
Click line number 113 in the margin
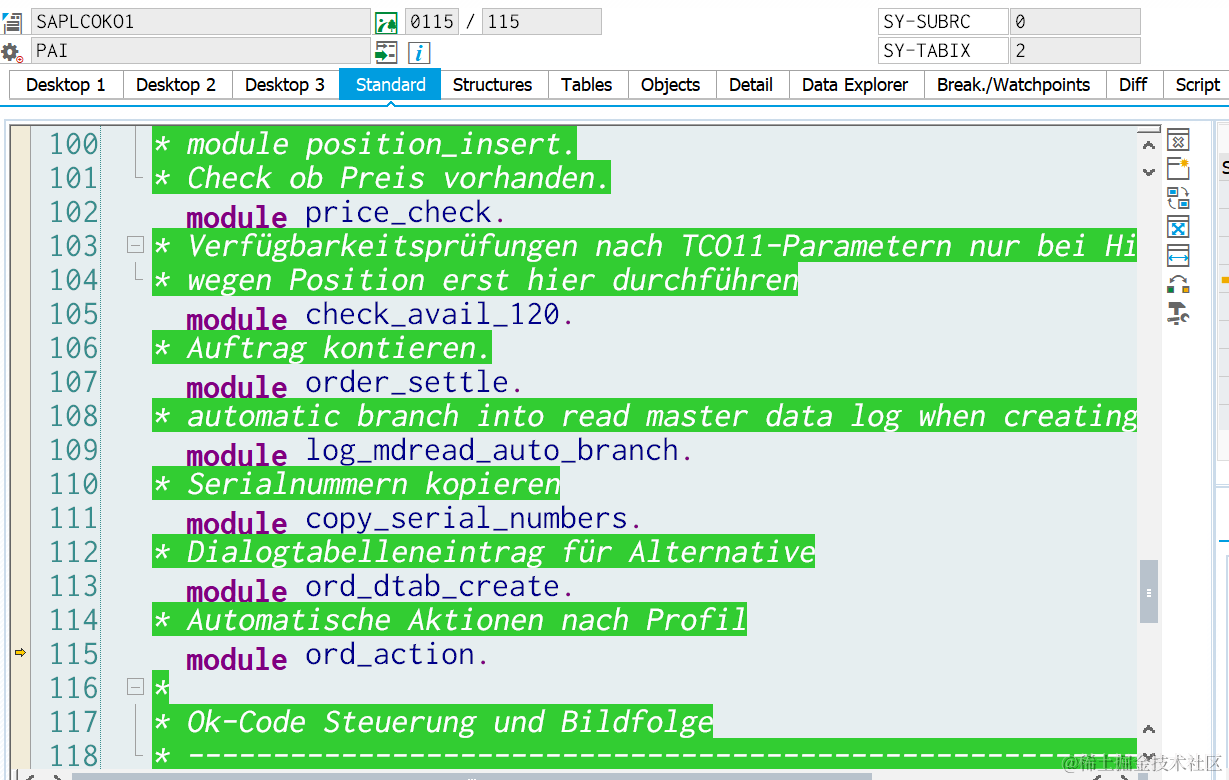pos(74,587)
